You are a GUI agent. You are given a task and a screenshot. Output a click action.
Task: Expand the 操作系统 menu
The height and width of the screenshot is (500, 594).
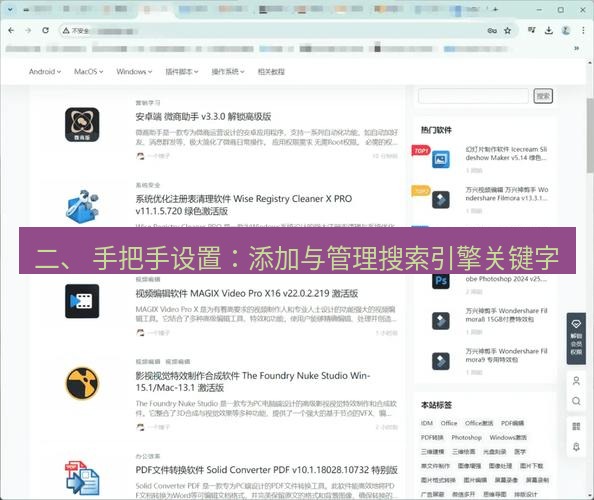[x=228, y=72]
